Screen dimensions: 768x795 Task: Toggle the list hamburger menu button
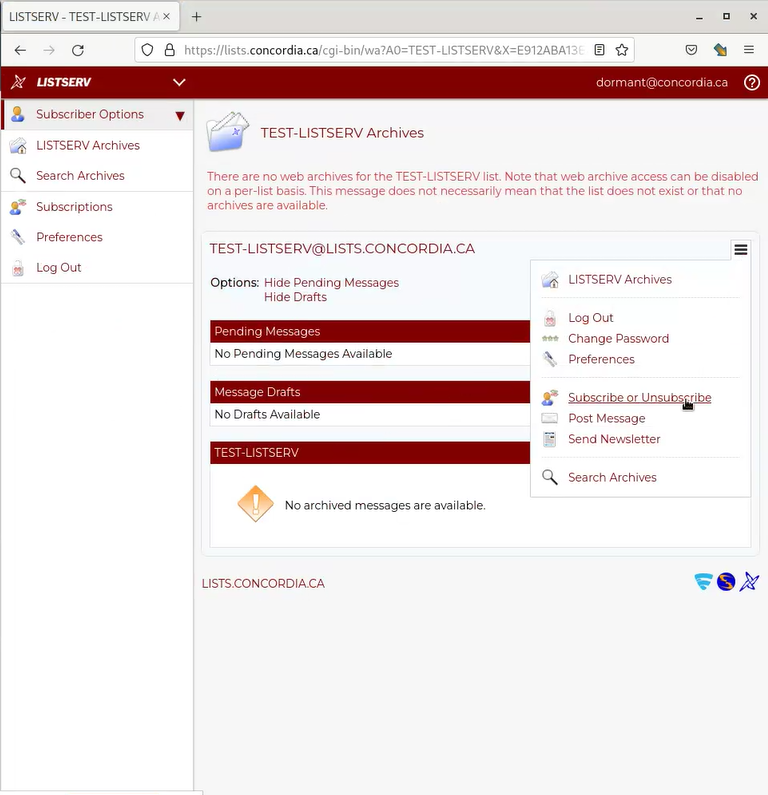(x=741, y=249)
